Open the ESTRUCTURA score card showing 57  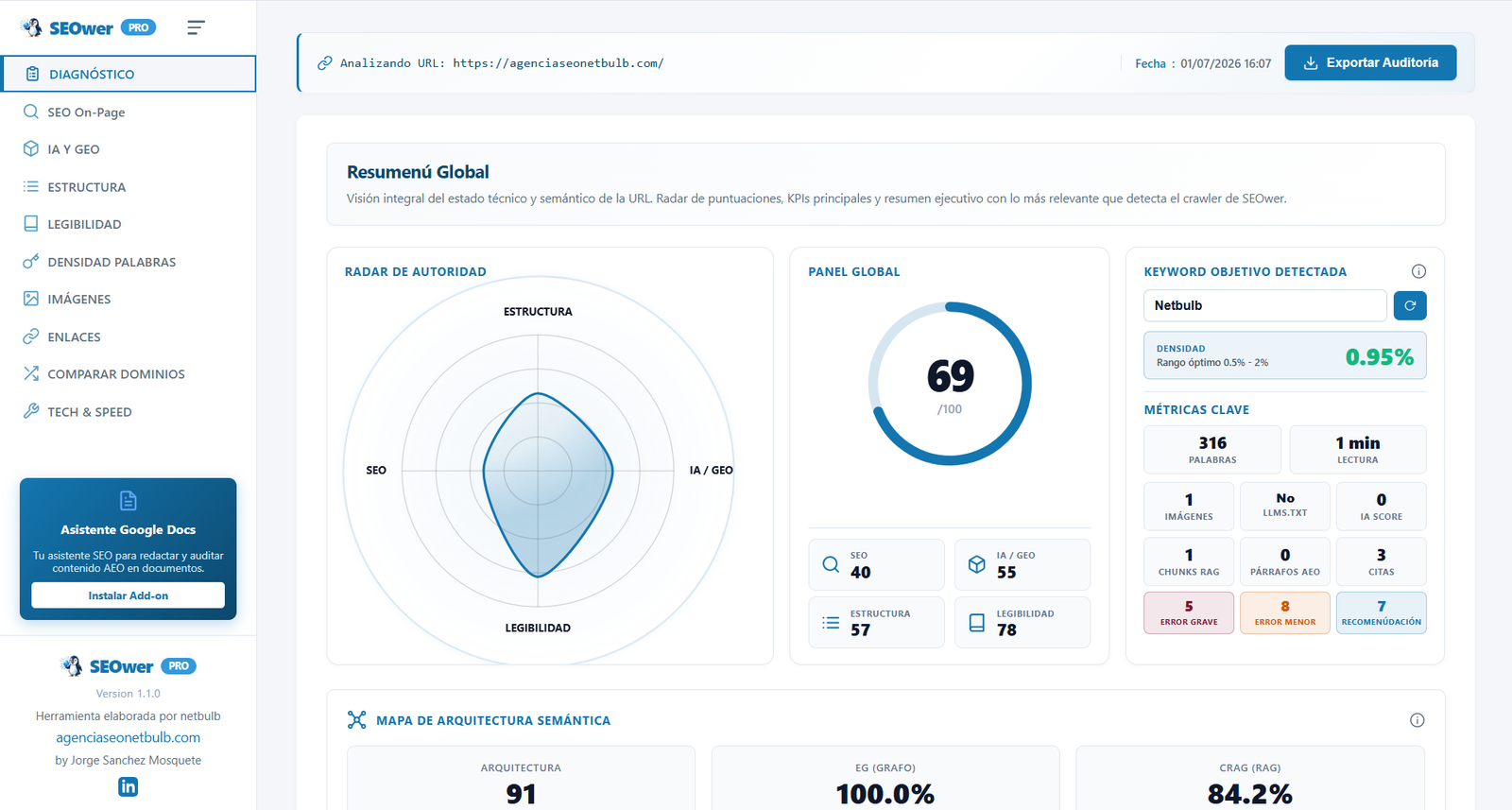click(x=877, y=622)
